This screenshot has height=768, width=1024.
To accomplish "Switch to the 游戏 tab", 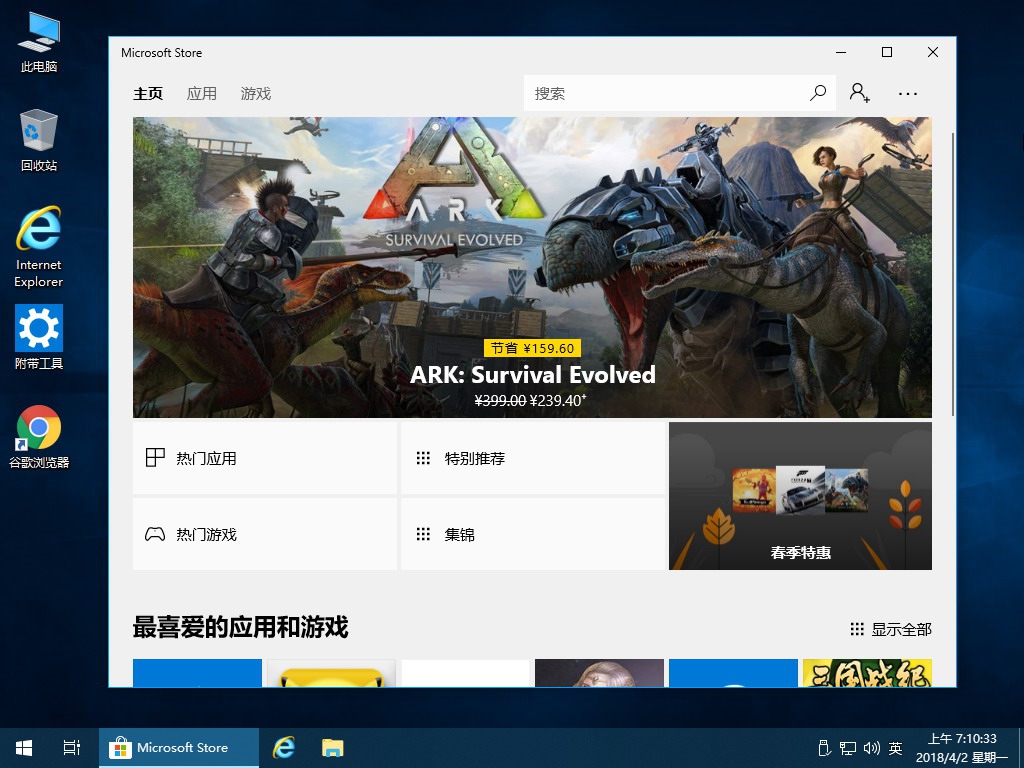I will (x=255, y=93).
